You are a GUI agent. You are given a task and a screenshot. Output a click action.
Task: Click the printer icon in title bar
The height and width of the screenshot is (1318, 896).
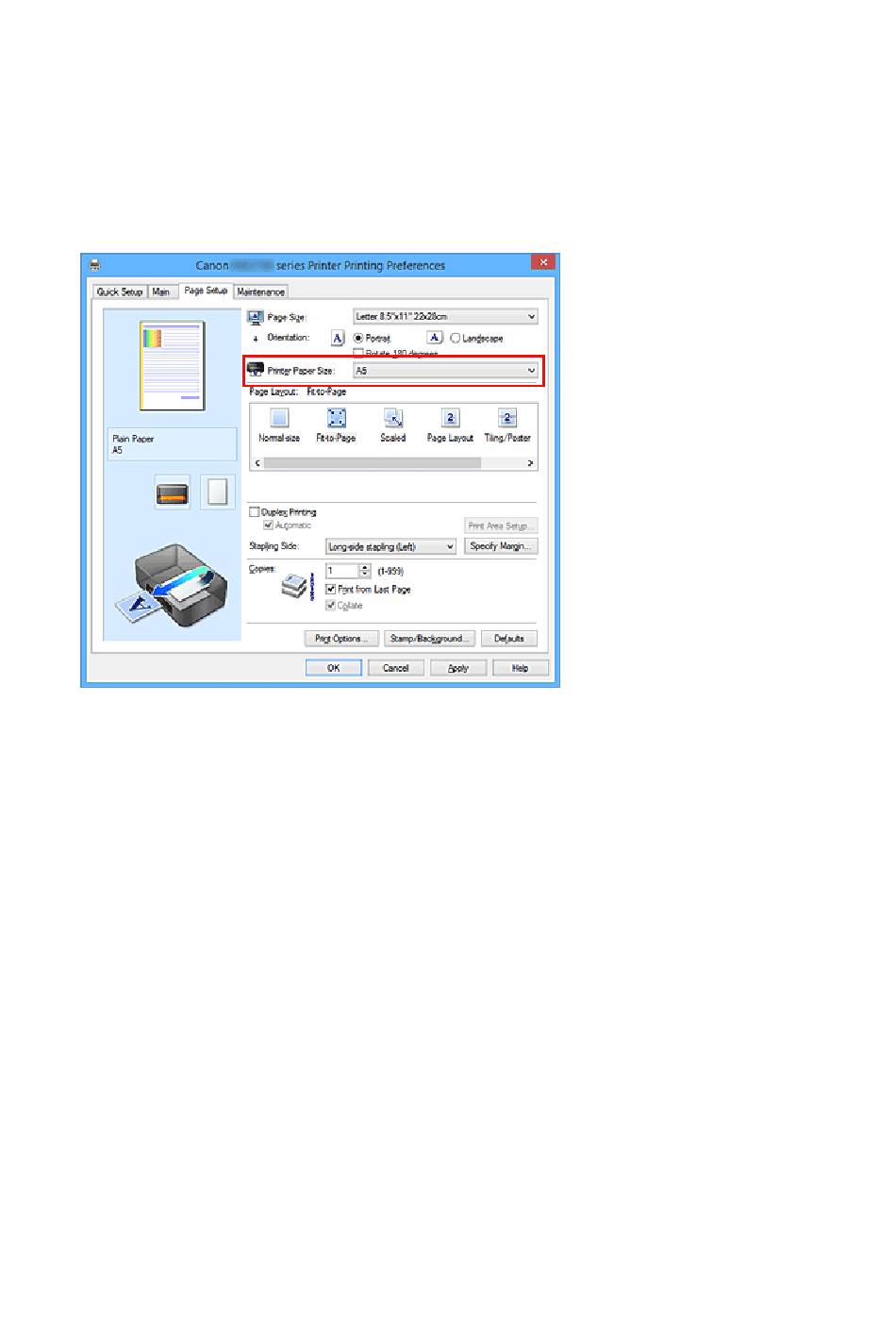94,265
